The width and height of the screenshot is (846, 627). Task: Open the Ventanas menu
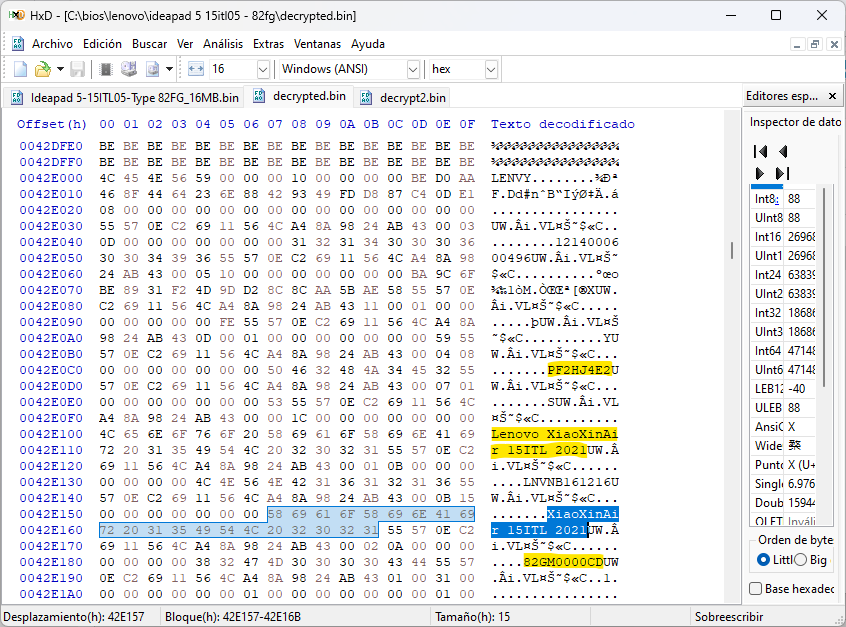pyautogui.click(x=317, y=44)
